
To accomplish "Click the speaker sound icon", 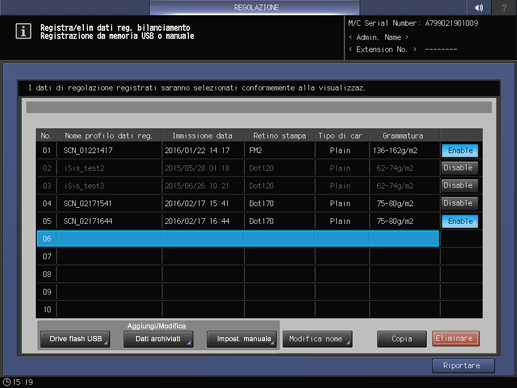I will point(479,7).
